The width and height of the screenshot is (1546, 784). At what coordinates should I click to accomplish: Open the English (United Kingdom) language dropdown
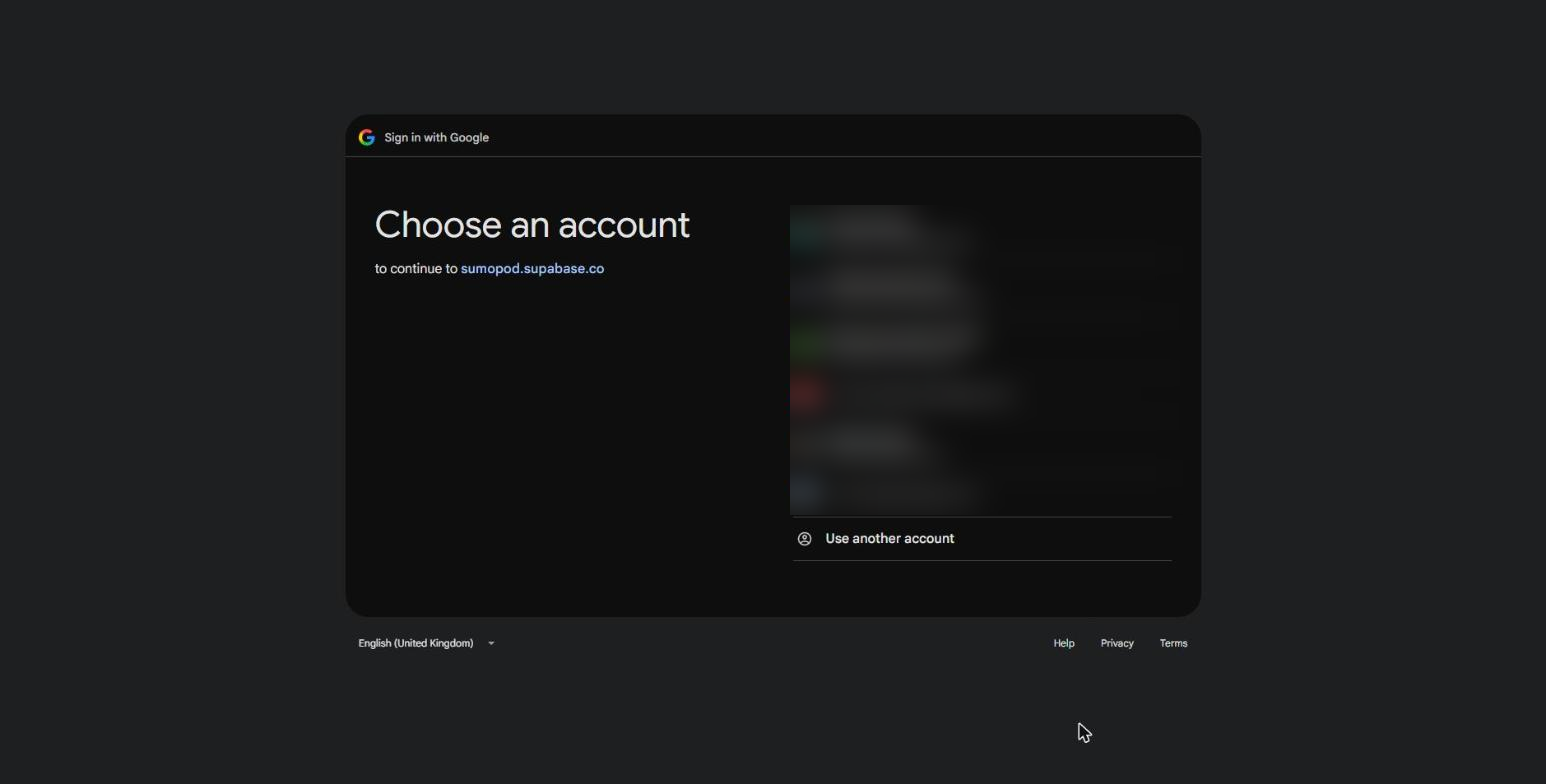(x=427, y=644)
